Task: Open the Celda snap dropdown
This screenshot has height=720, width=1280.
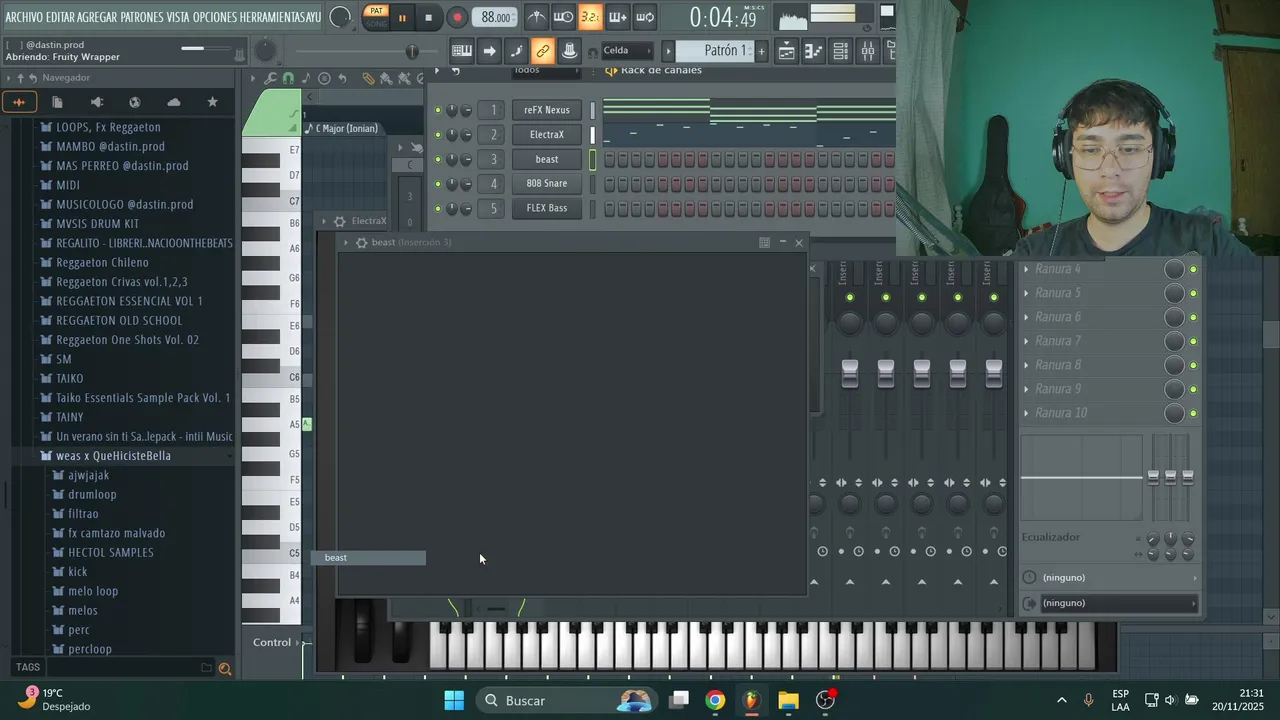Action: coord(627,51)
